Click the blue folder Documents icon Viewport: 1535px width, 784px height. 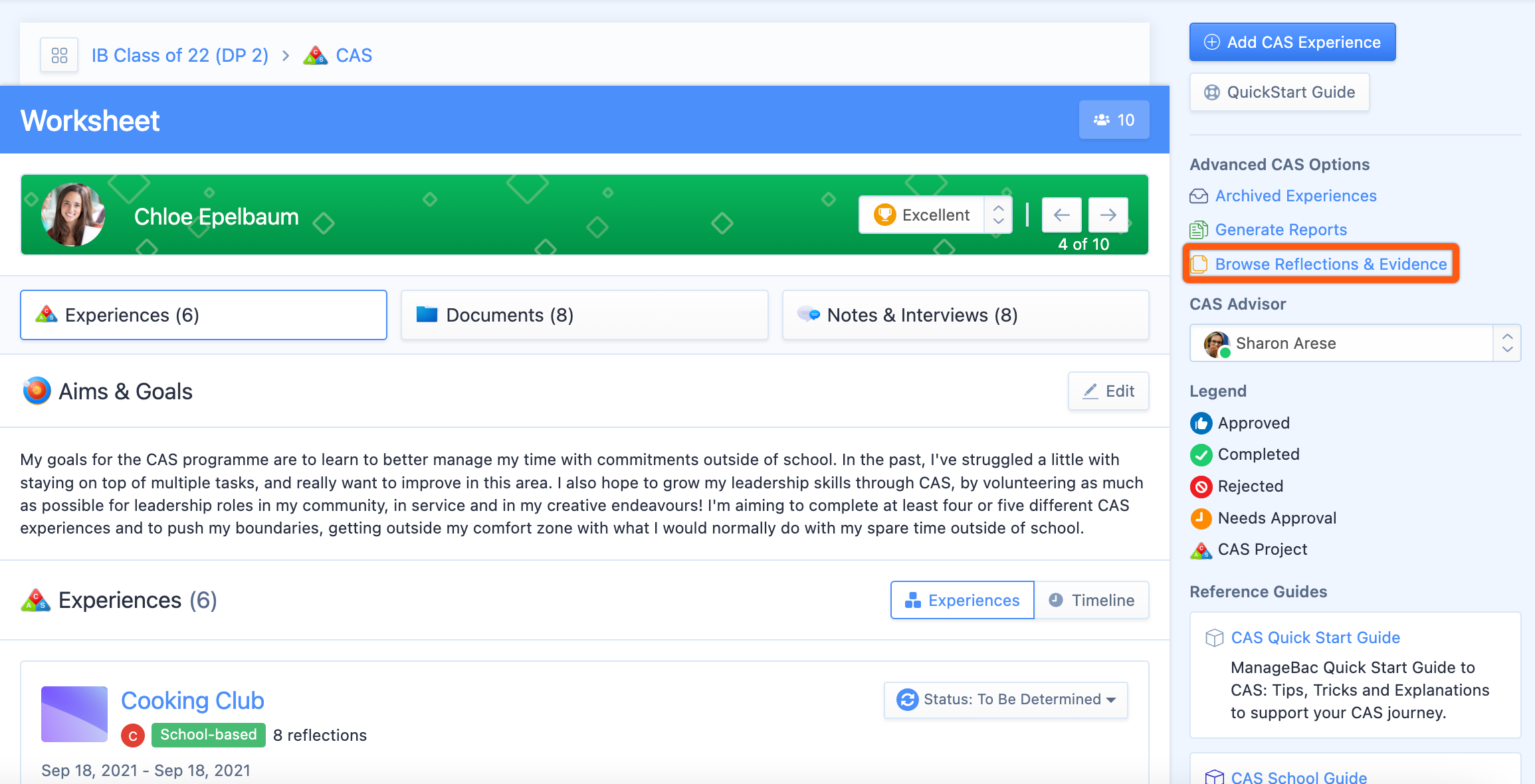(x=427, y=314)
